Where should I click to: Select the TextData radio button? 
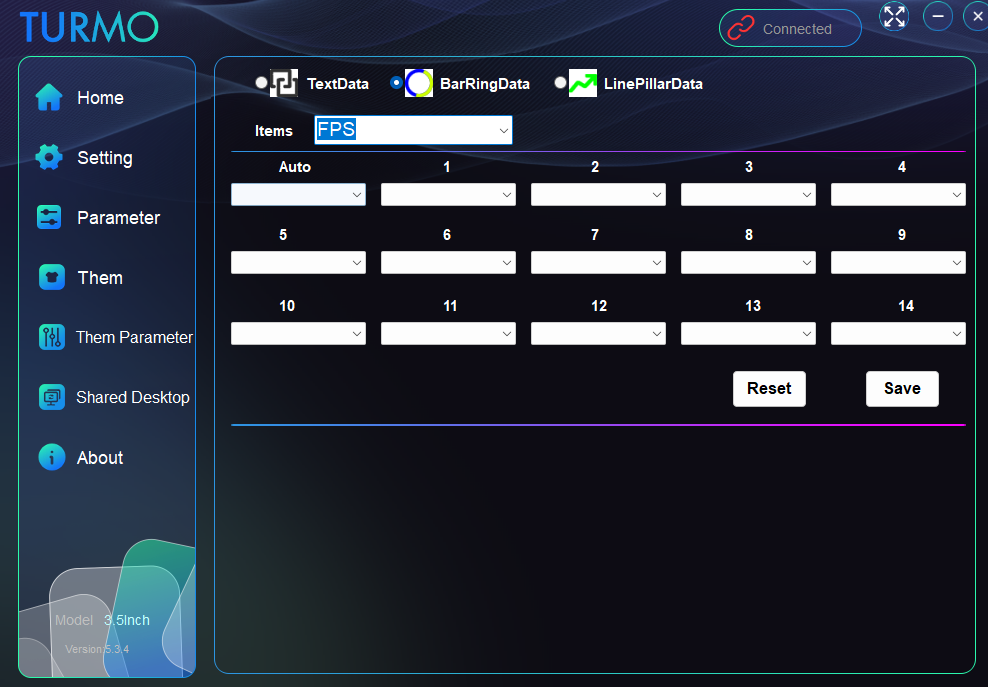(x=262, y=83)
